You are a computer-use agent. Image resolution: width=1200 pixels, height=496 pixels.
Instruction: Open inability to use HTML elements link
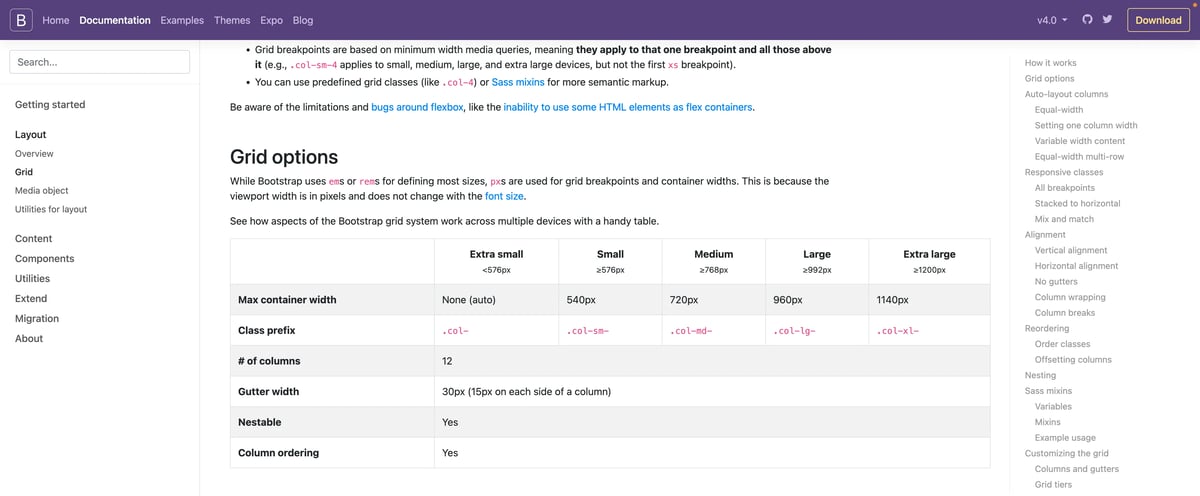point(628,106)
